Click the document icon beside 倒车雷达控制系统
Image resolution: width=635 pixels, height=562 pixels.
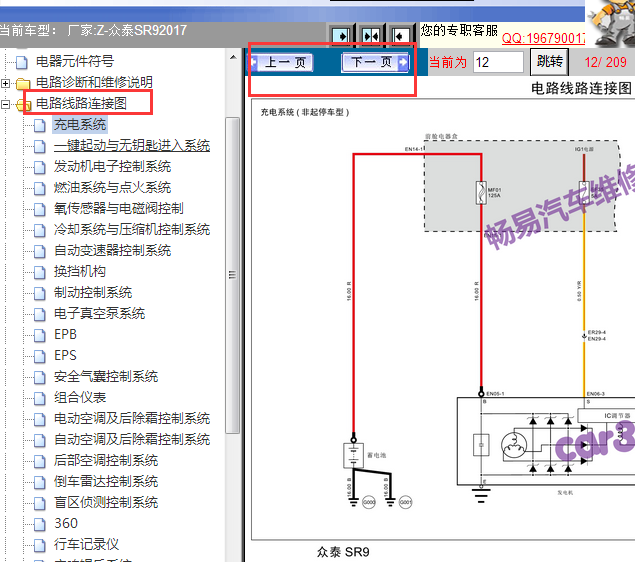point(40,483)
